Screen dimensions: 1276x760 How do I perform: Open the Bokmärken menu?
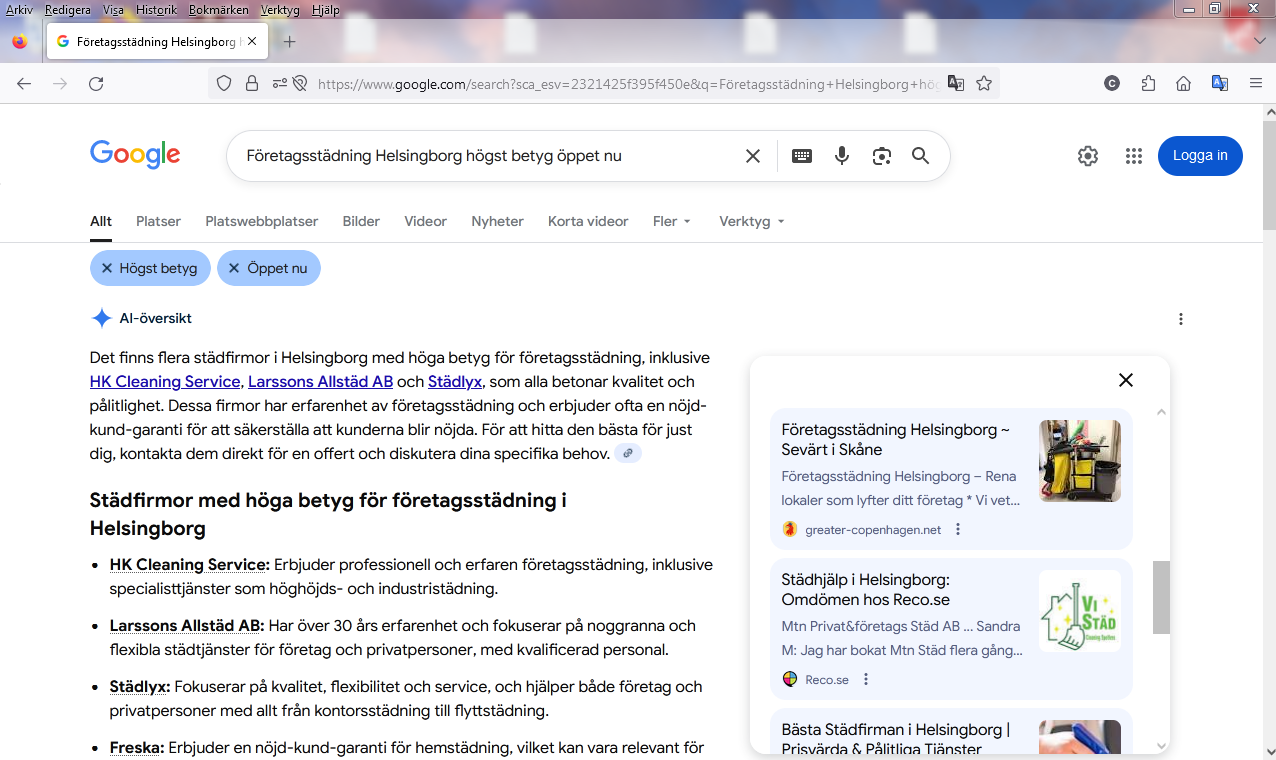pyautogui.click(x=219, y=10)
